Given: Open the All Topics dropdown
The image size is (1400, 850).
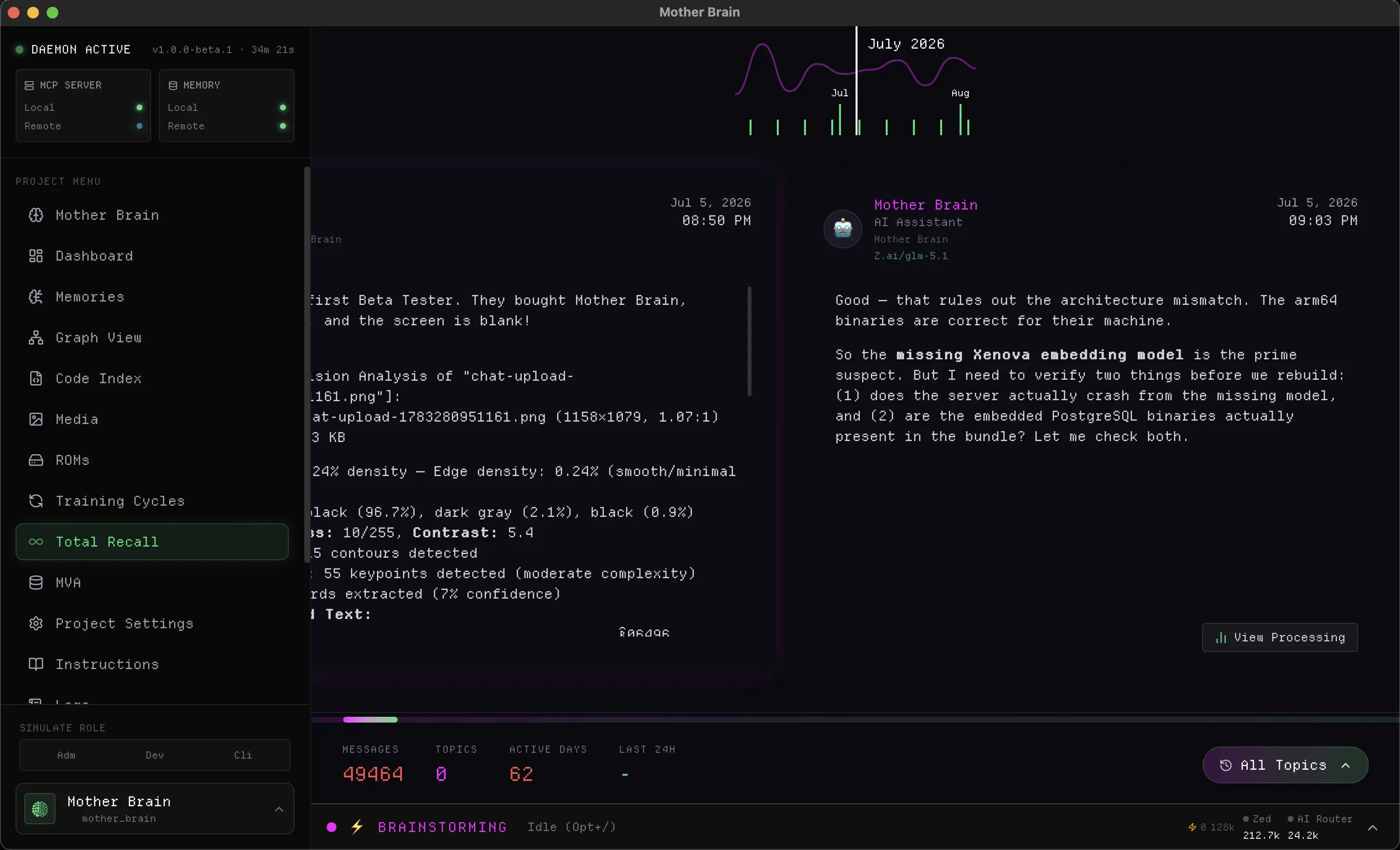Looking at the screenshot, I should (x=1285, y=765).
